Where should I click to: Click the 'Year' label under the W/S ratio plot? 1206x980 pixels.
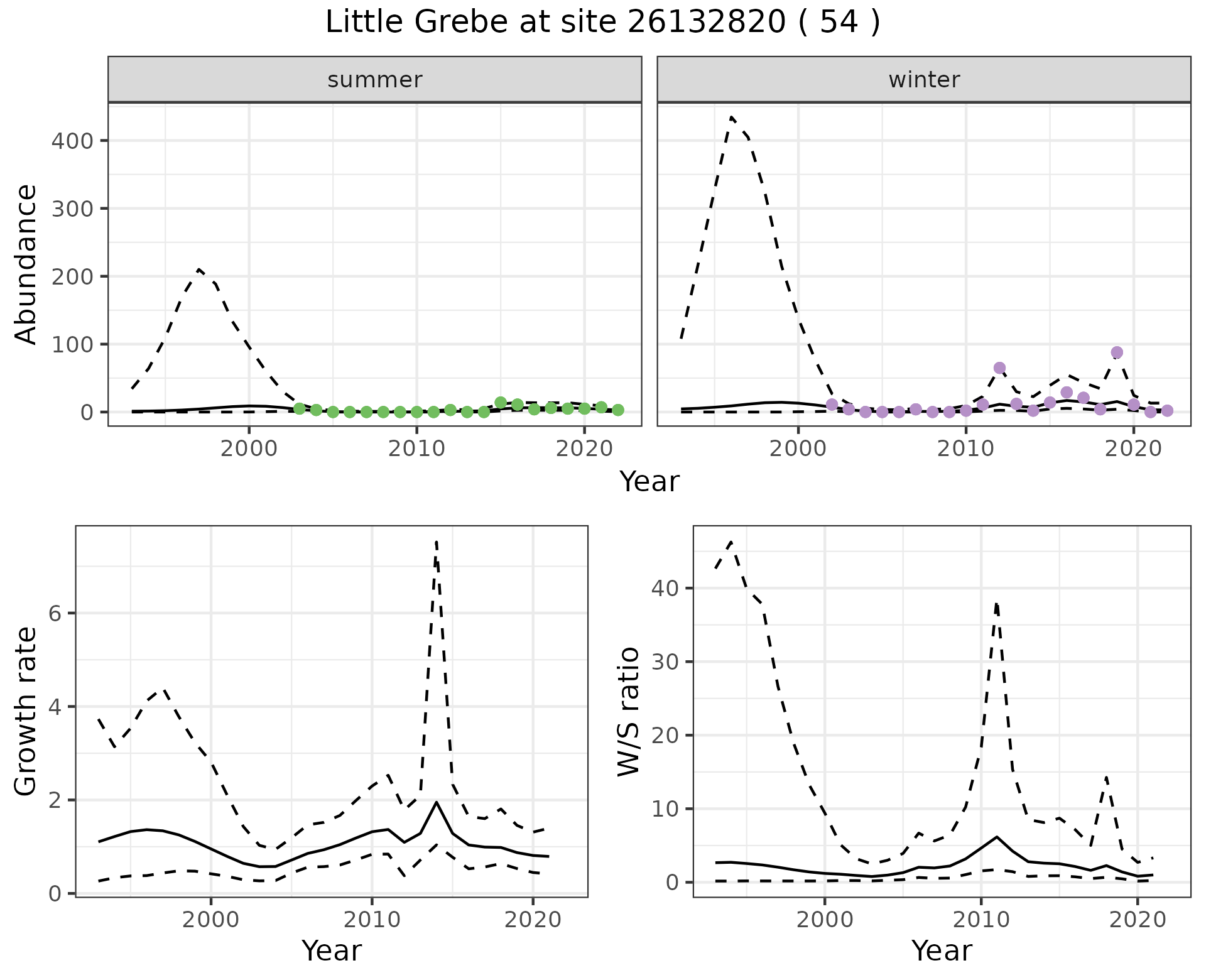point(942,950)
